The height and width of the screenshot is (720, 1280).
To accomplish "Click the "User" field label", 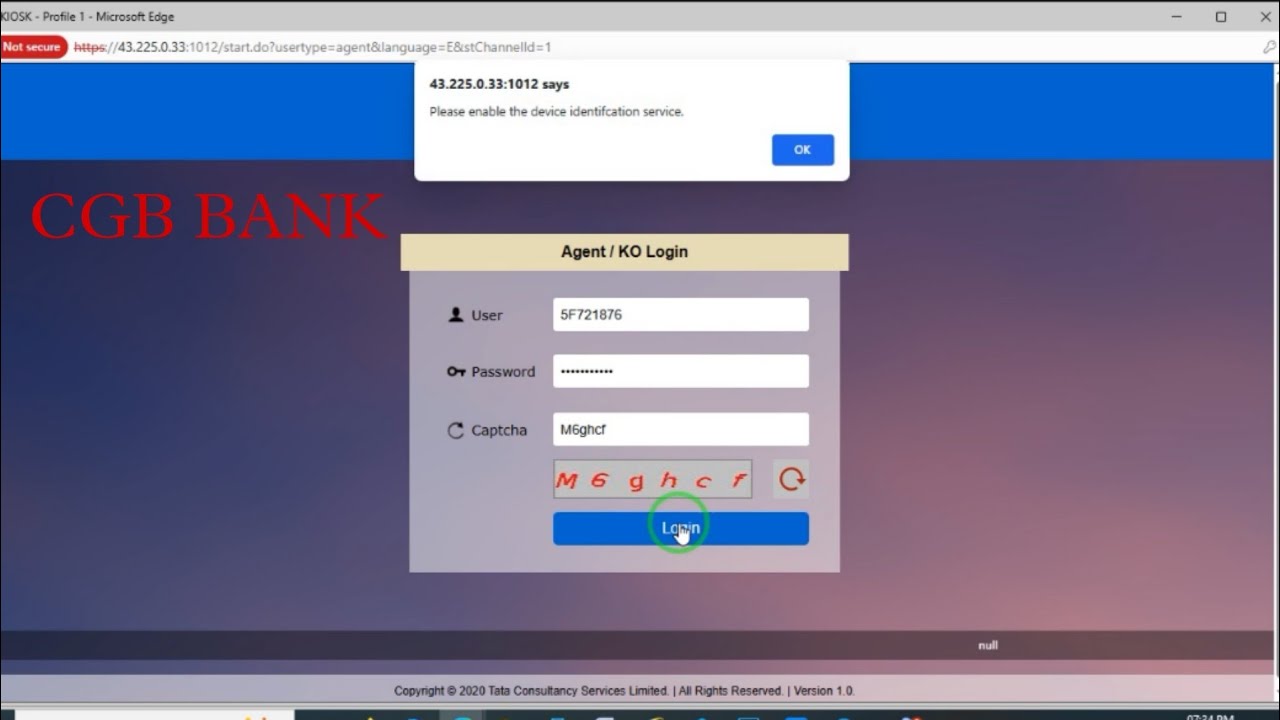I will (x=487, y=315).
